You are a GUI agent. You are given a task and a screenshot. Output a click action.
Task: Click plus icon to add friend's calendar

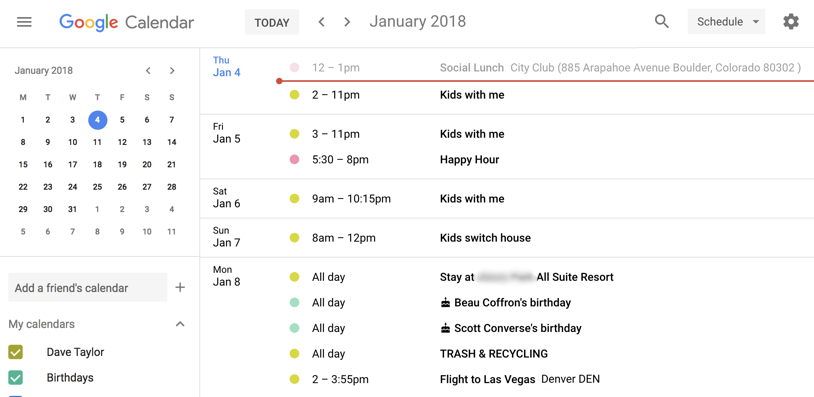coord(180,288)
